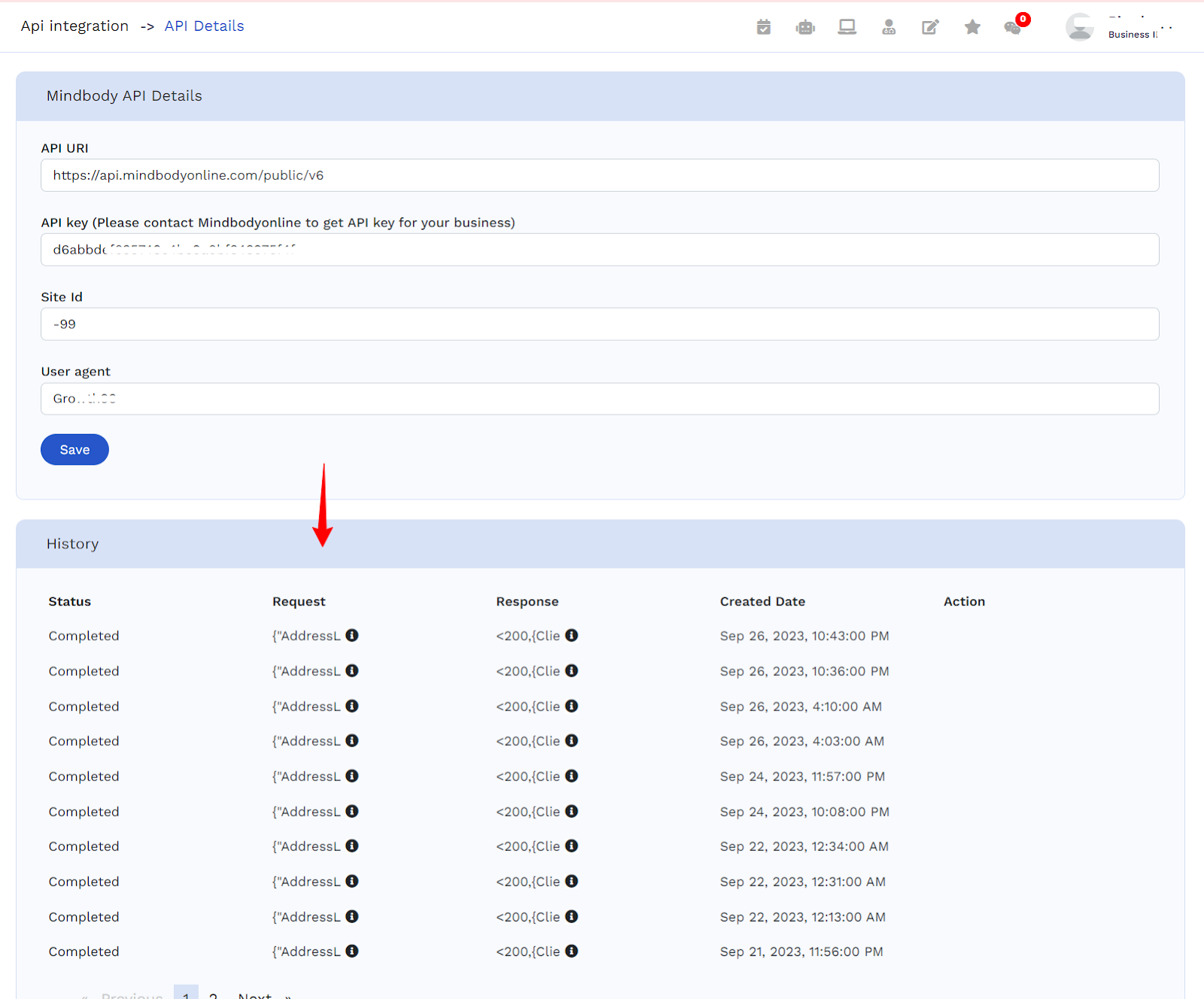
Task: Show response info for Sep 26, 10:43:00 PM row
Action: pos(572,636)
